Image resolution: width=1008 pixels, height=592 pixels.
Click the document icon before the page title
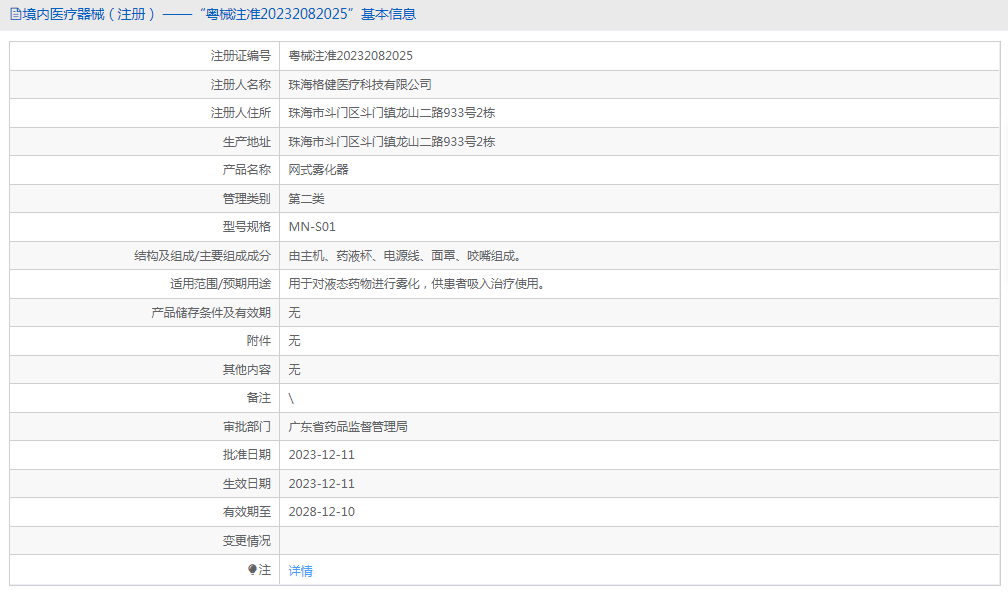(15, 14)
